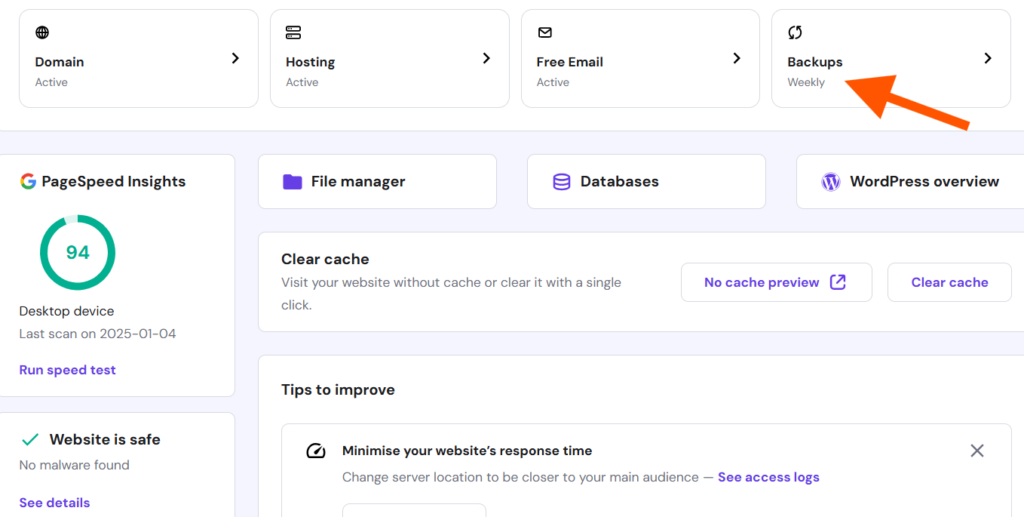Screen dimensions: 1024x517
Task: Click the No malware found text
Action: pyautogui.click(x=74, y=465)
